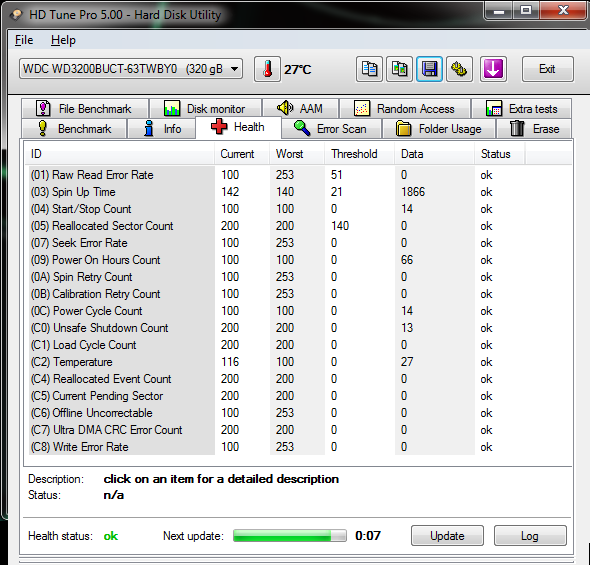The image size is (590, 565).
Task: Click the Log button
Action: [530, 536]
